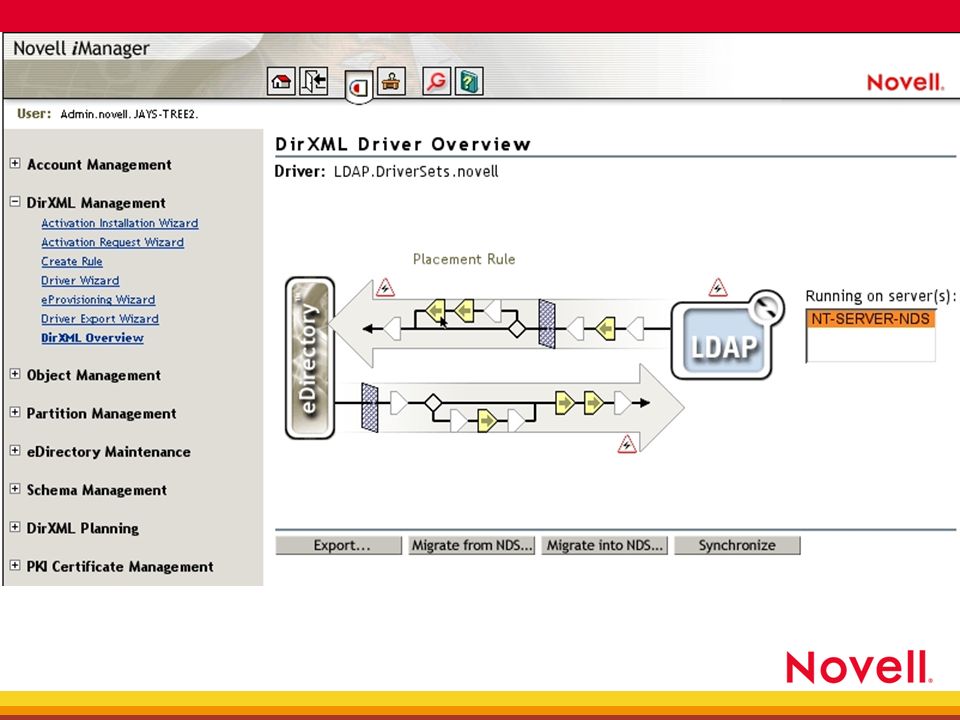Screen dimensions: 960x720
Task: Select NT-SERVER-NDS in the server list
Action: pyautogui.click(x=871, y=318)
